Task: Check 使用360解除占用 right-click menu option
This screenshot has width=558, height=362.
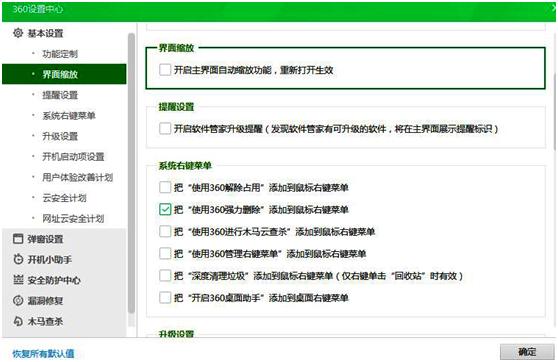Action: coord(165,187)
